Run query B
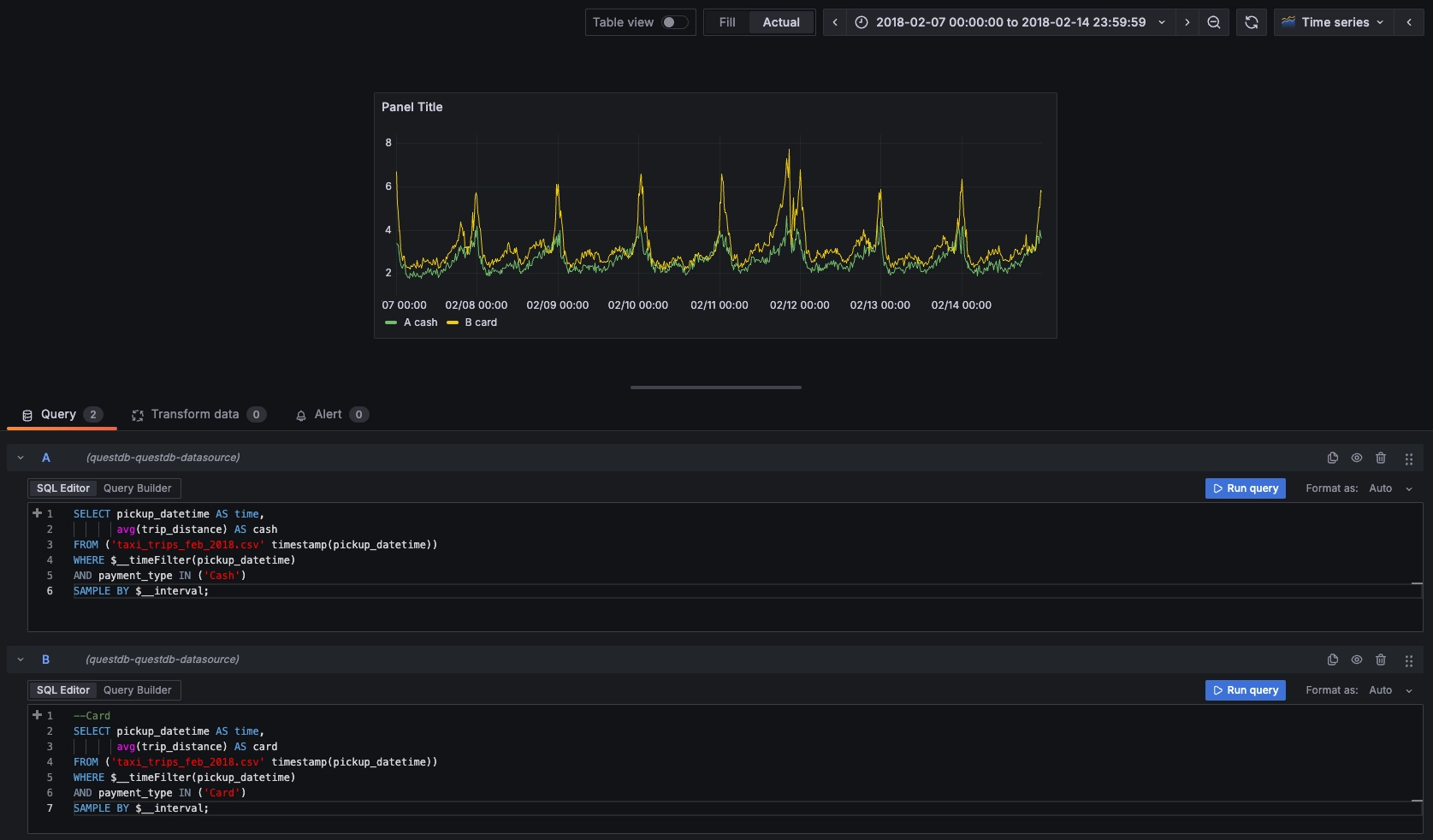The image size is (1433, 840). [1246, 690]
